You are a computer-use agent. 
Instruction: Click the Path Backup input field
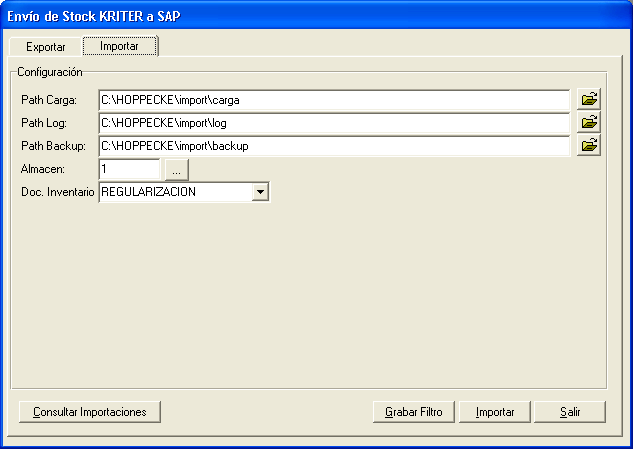(x=334, y=146)
